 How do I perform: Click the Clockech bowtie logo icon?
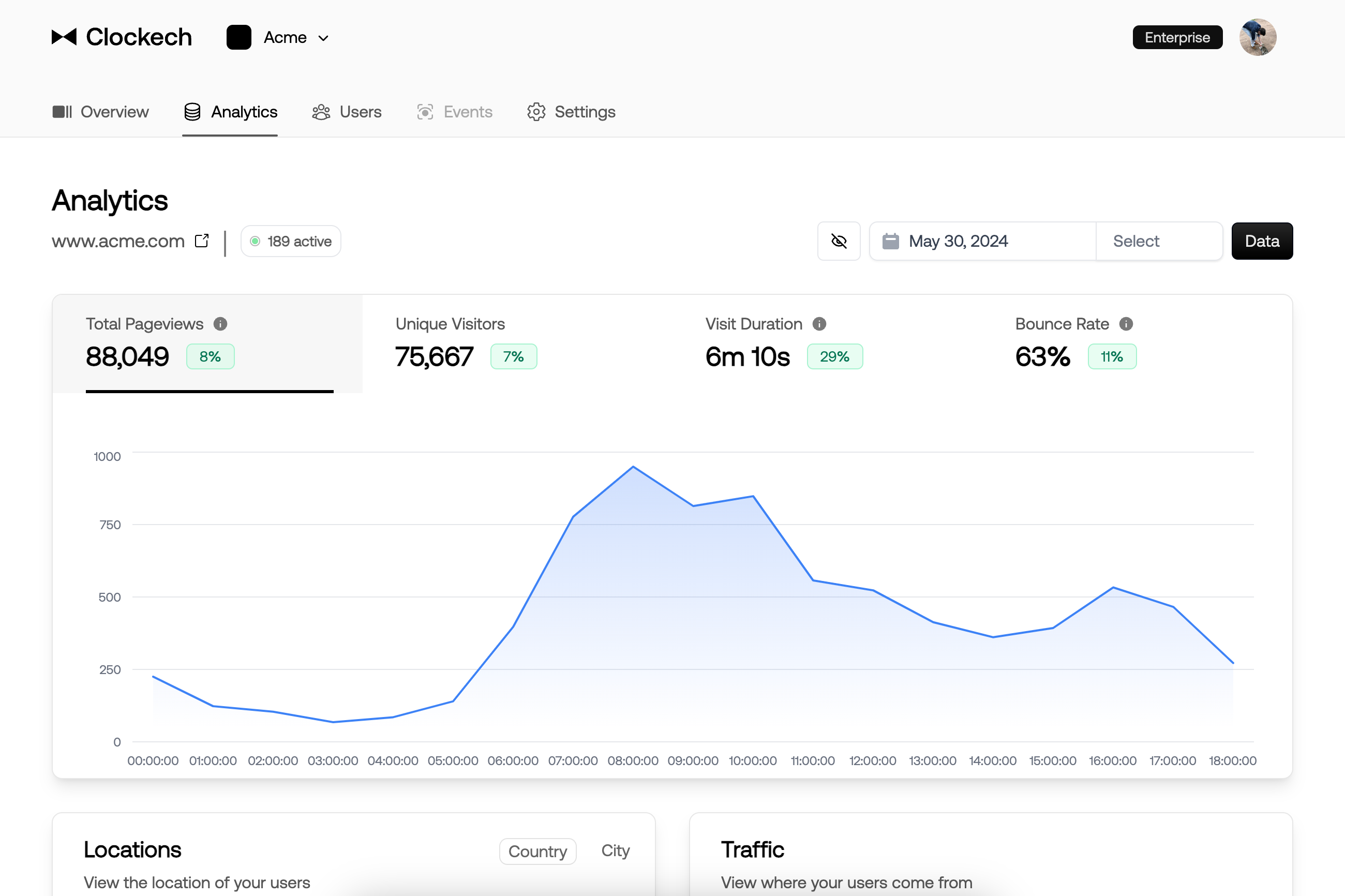click(64, 37)
